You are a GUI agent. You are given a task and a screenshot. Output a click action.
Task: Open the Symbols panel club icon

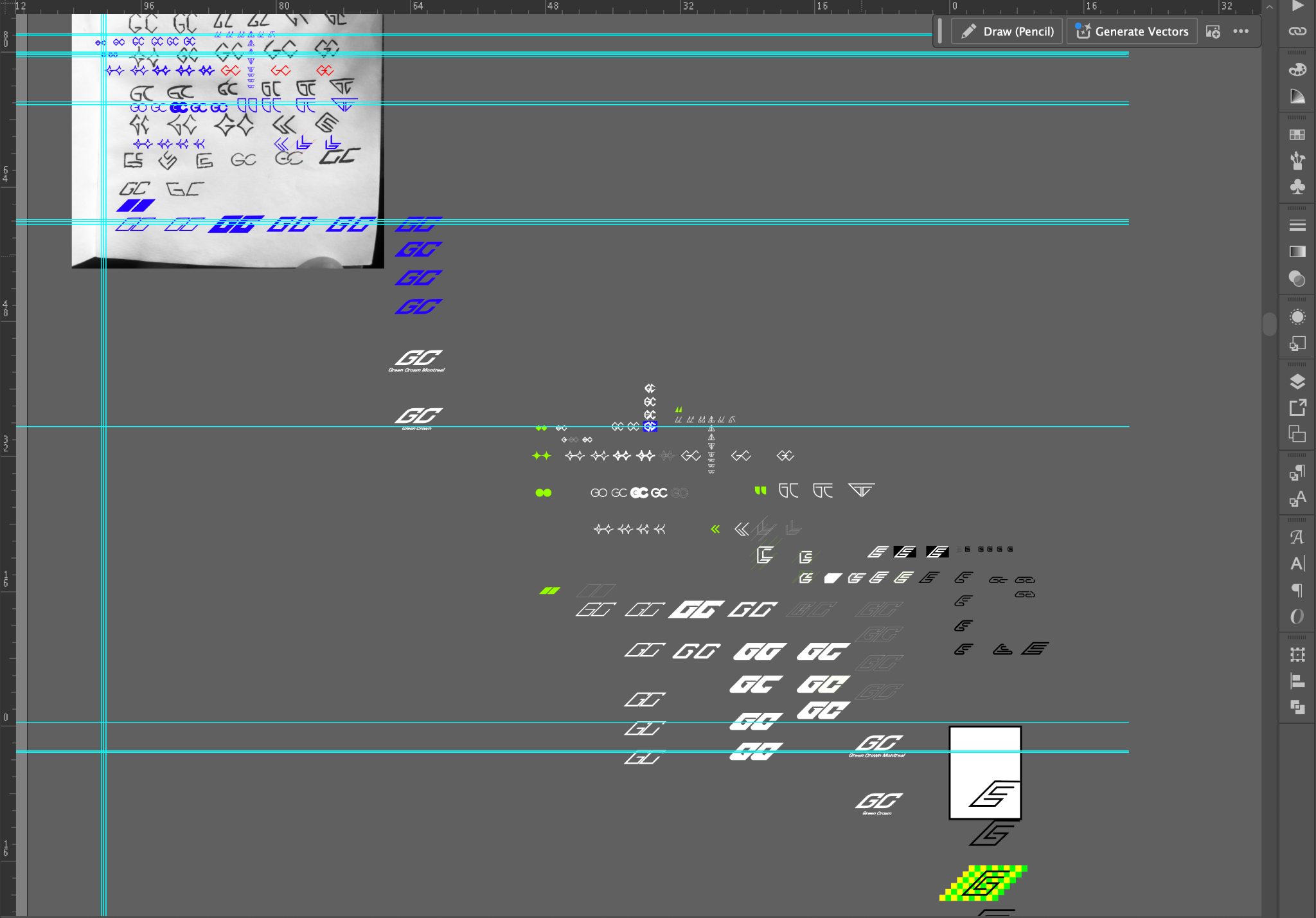coord(1297,187)
